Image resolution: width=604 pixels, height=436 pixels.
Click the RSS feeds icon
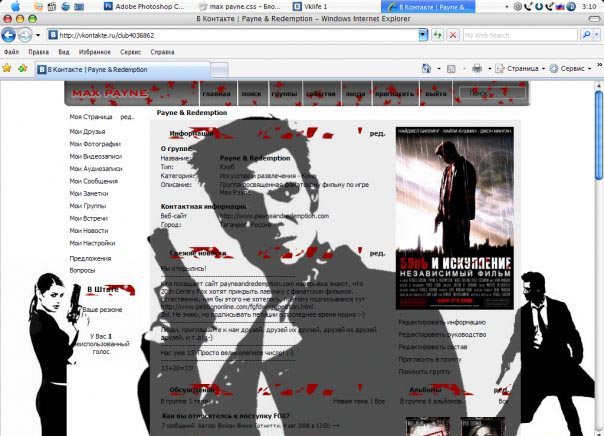tap(451, 69)
